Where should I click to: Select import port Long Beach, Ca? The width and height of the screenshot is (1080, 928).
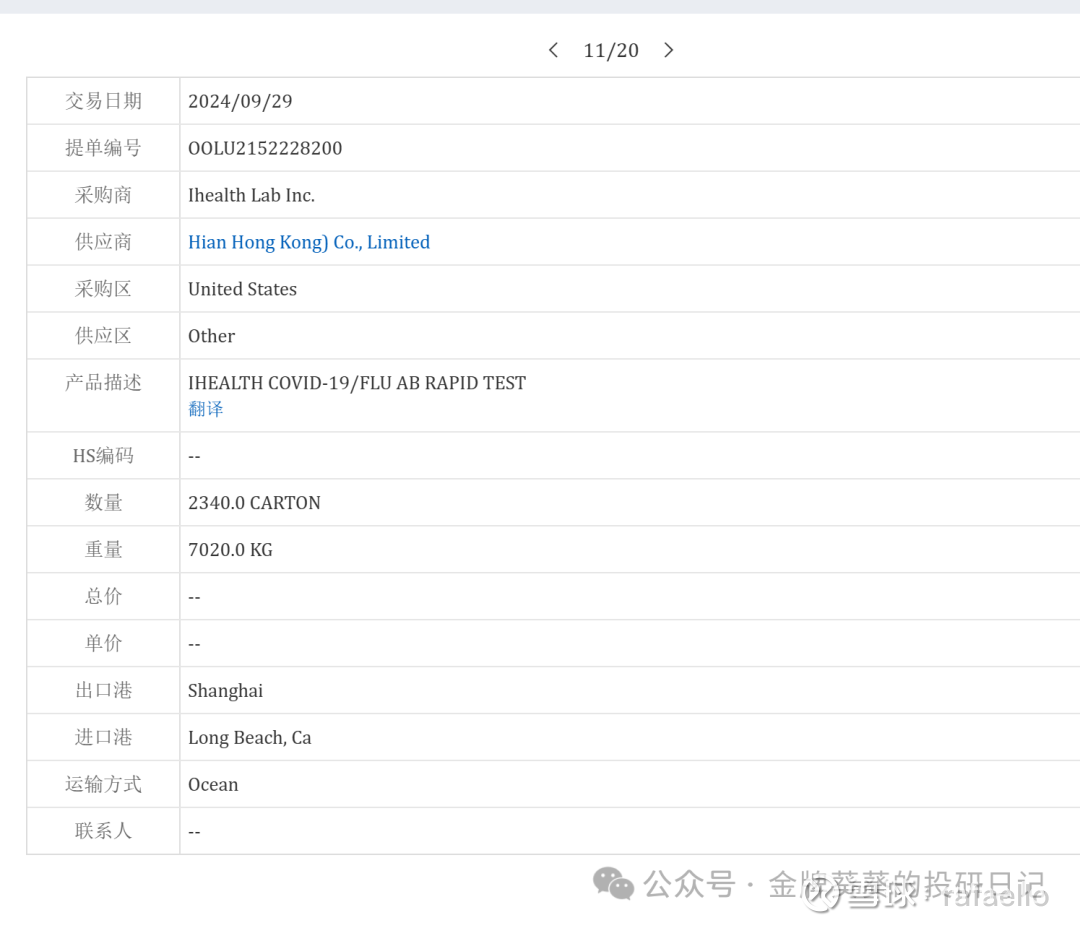coord(249,738)
